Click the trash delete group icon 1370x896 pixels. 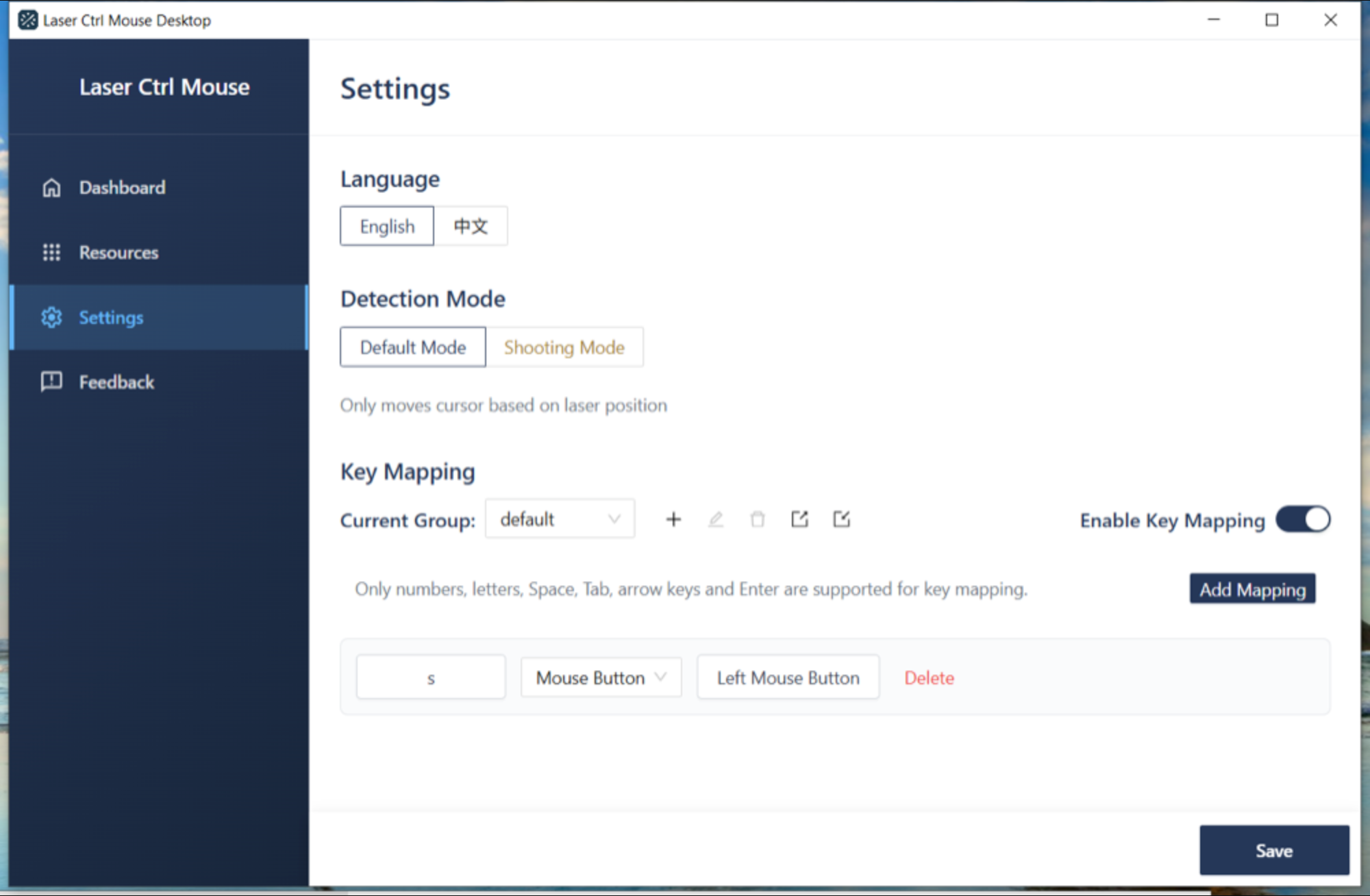(x=758, y=519)
